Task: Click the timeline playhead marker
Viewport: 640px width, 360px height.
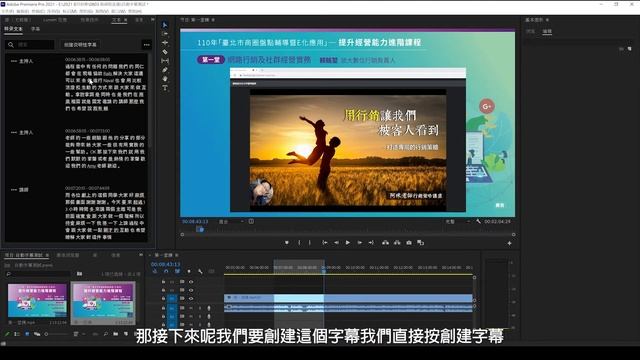Action: tap(324, 271)
